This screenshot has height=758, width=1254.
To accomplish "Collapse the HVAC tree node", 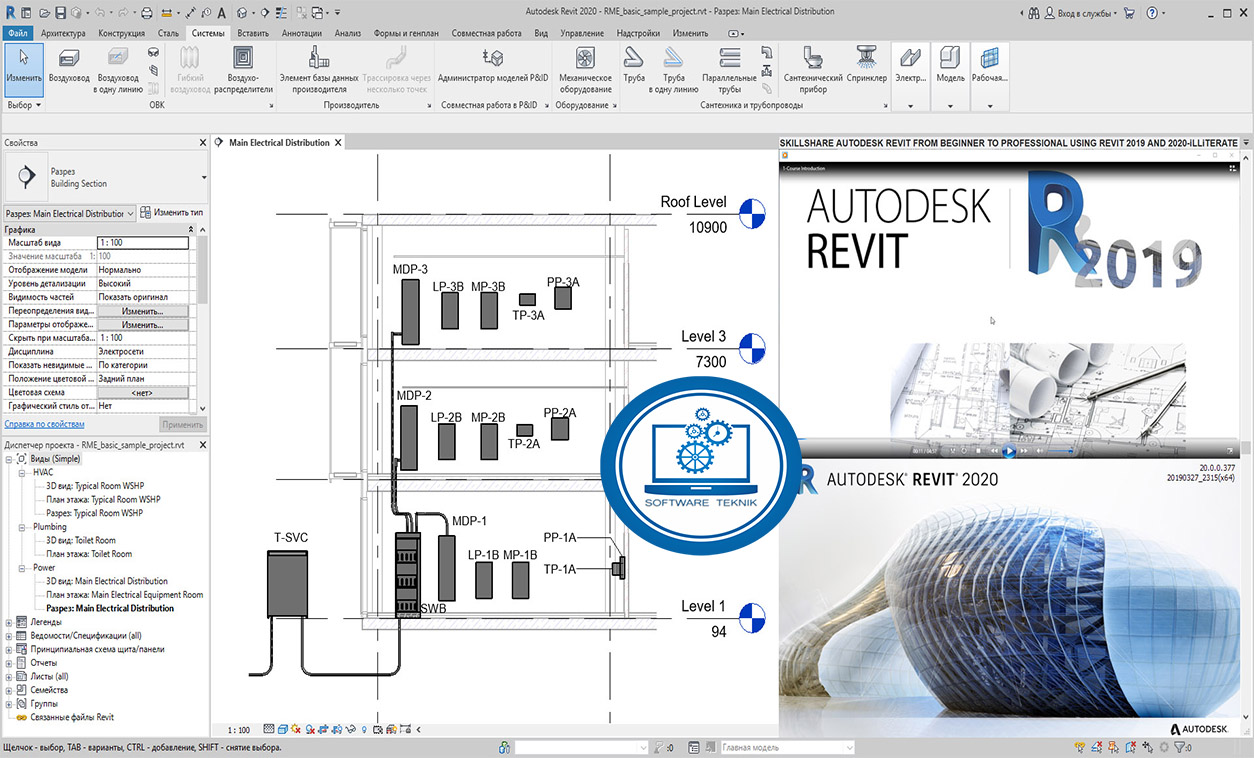I will pos(22,472).
